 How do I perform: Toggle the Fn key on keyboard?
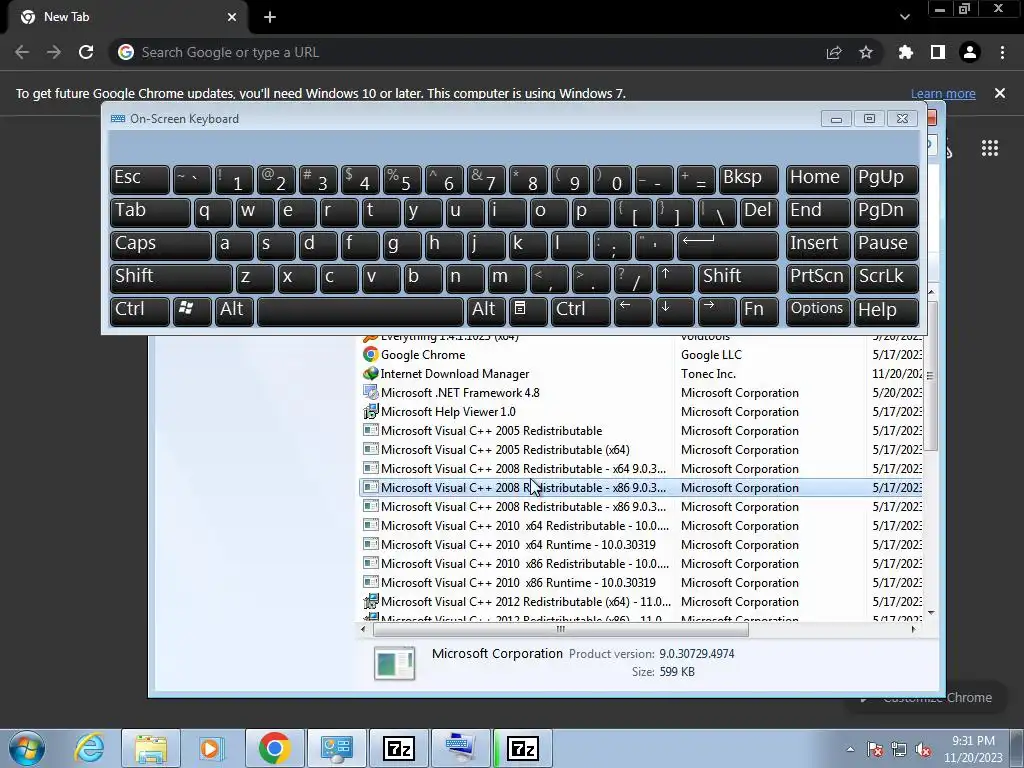click(x=759, y=311)
